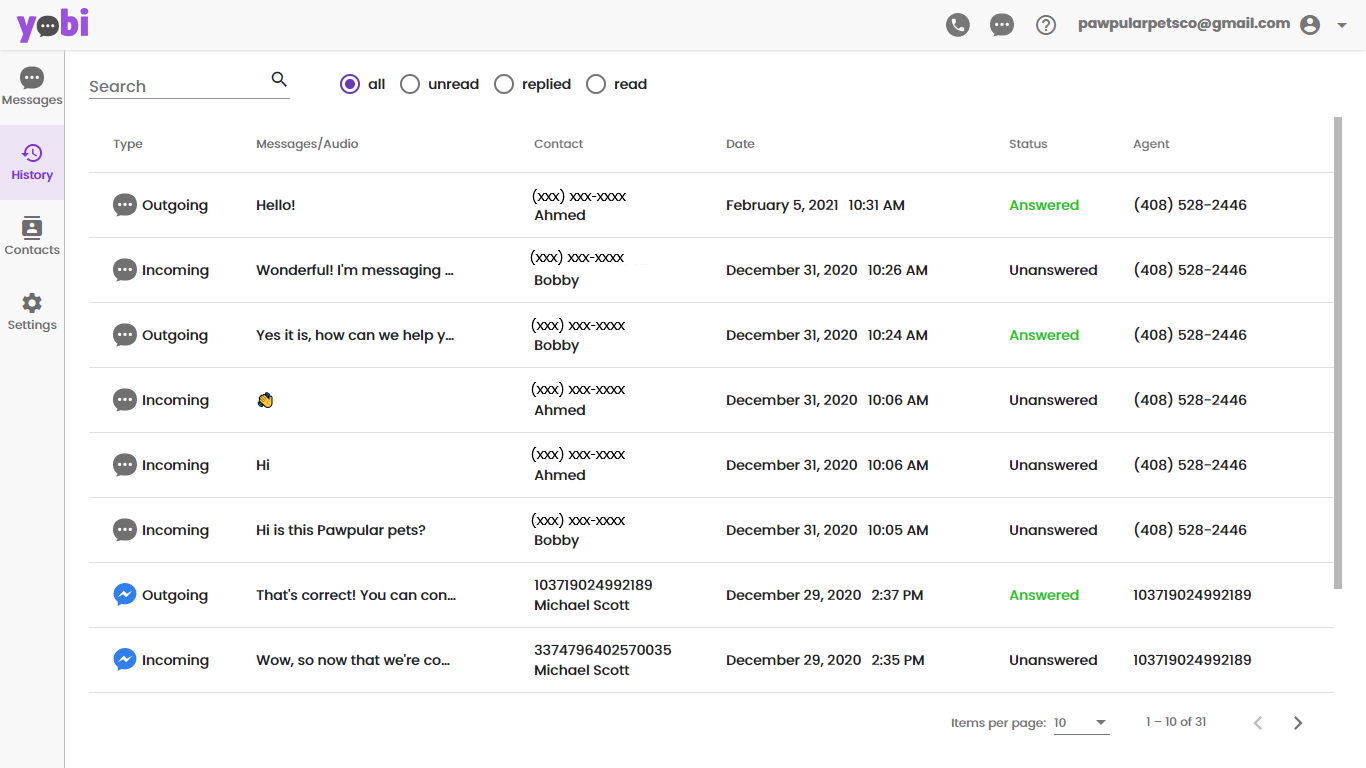
Task: Open the History sidebar item
Action: [32, 162]
